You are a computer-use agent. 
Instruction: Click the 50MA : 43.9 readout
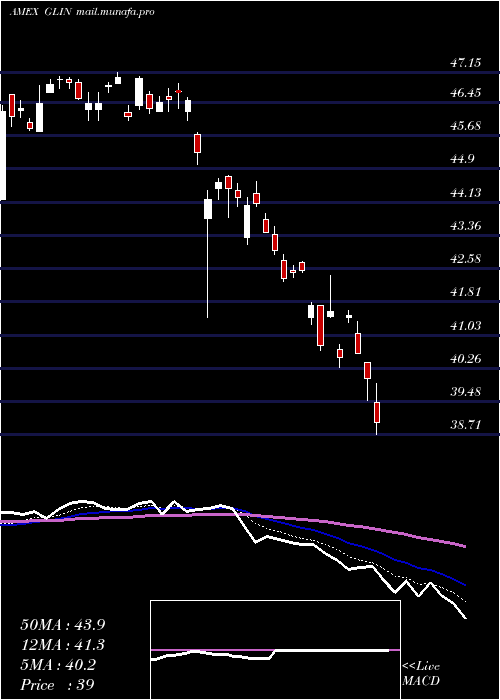(x=62, y=625)
